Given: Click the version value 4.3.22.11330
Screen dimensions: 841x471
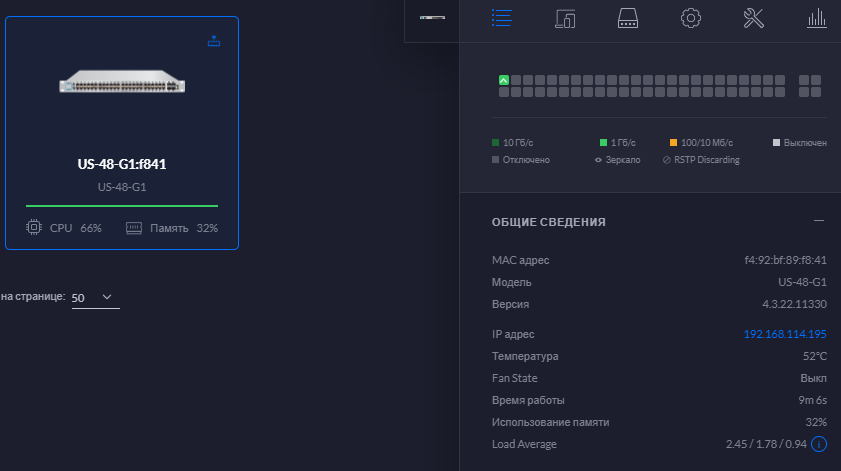Looking at the screenshot, I should [794, 304].
